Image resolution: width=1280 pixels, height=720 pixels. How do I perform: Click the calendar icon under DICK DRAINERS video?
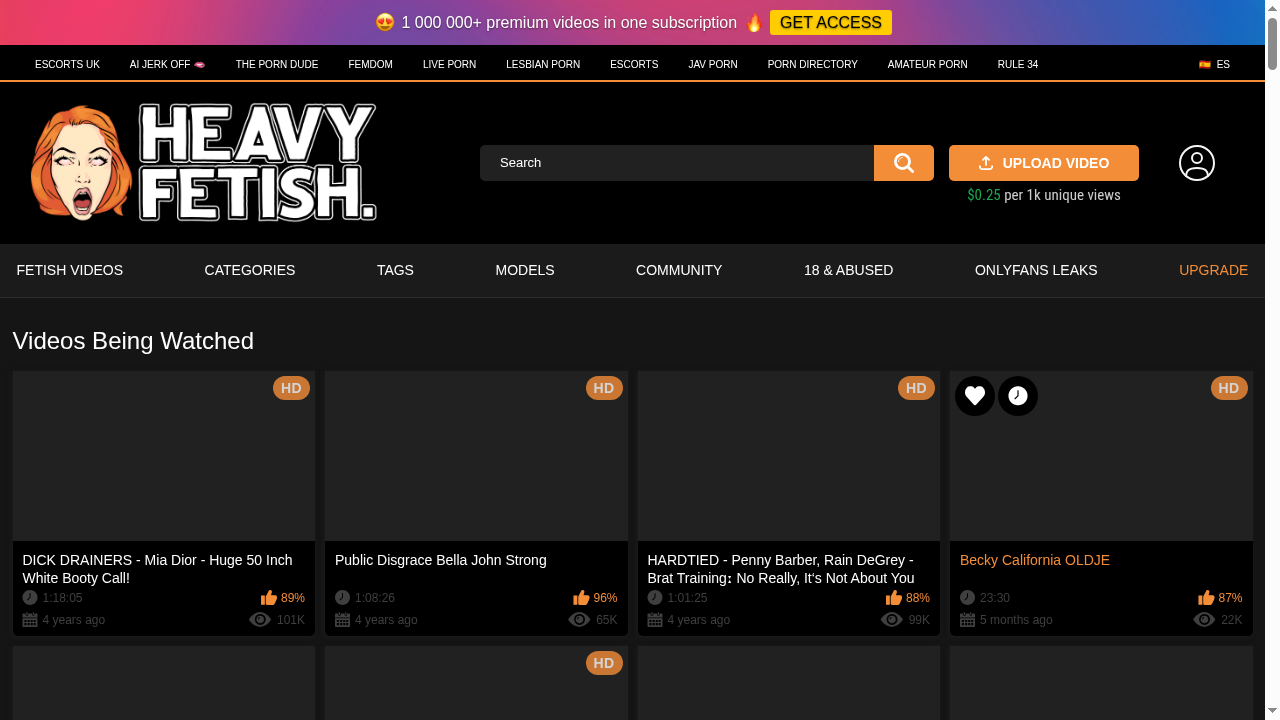[x=29, y=619]
